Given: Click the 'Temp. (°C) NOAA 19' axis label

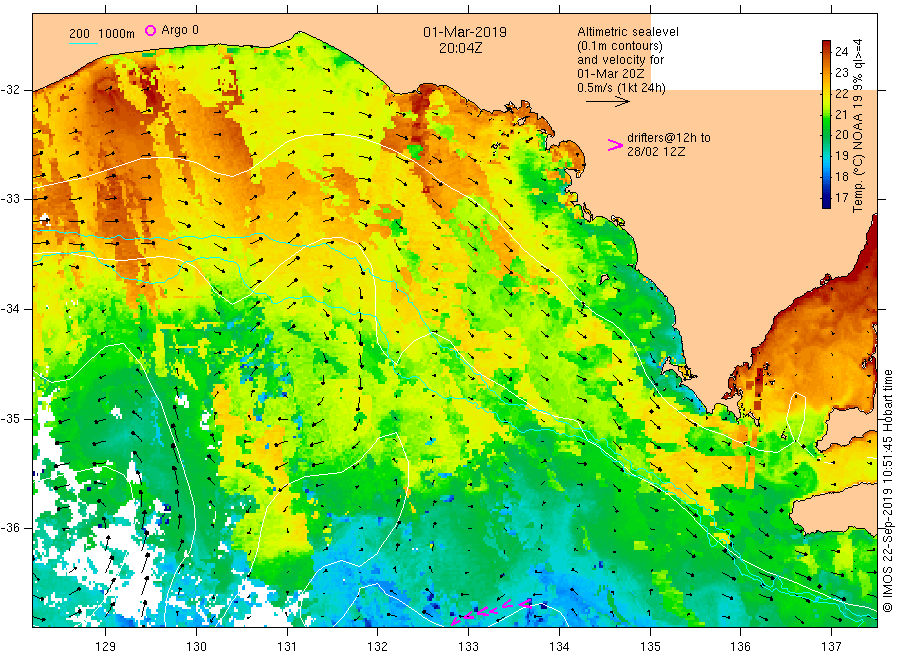Looking at the screenshot, I should [858, 154].
